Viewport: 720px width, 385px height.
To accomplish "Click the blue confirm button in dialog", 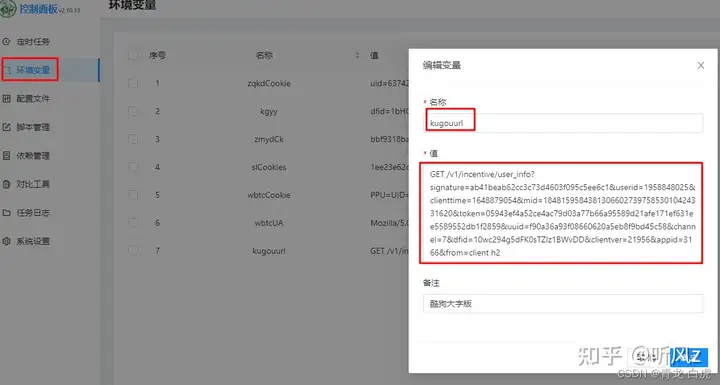I will click(x=689, y=357).
